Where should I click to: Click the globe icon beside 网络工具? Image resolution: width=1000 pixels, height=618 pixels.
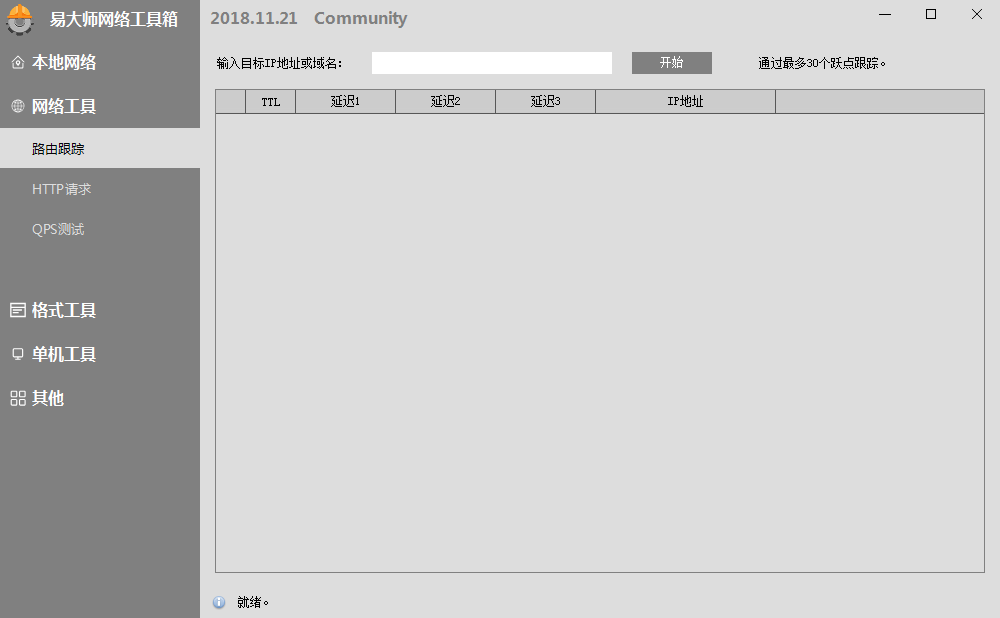click(18, 107)
